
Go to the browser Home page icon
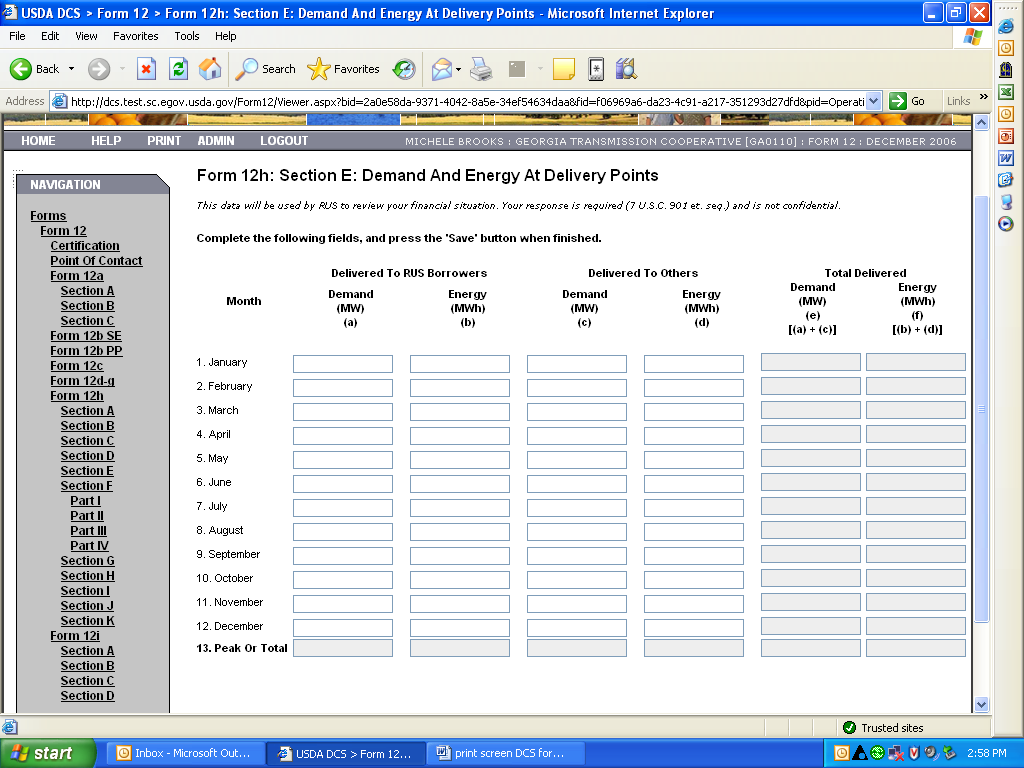210,69
